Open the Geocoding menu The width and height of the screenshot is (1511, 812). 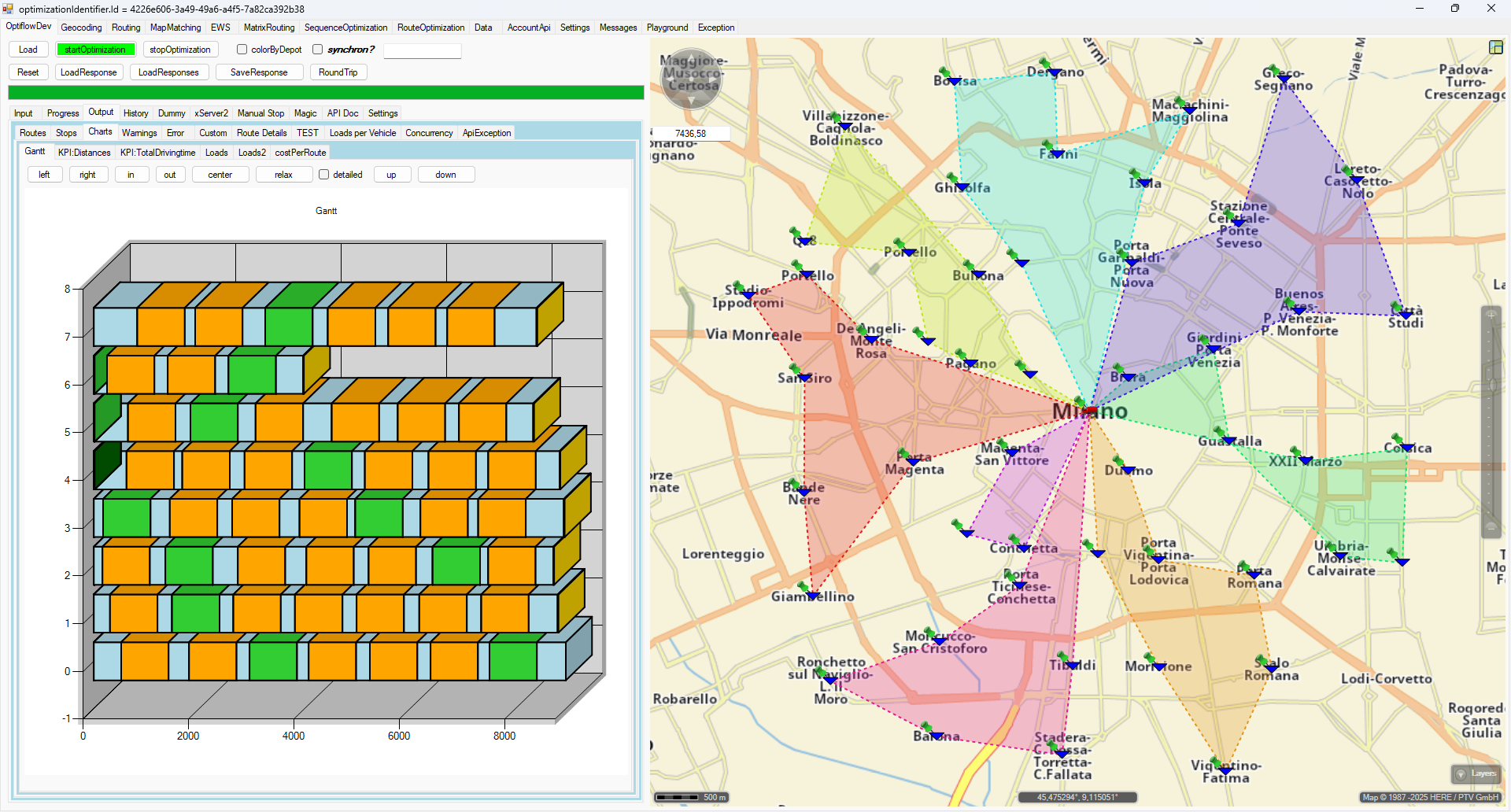(82, 28)
